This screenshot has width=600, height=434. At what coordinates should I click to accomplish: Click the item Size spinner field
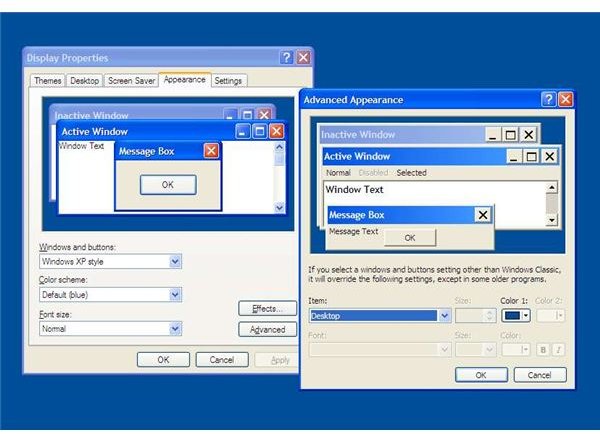click(x=476, y=316)
